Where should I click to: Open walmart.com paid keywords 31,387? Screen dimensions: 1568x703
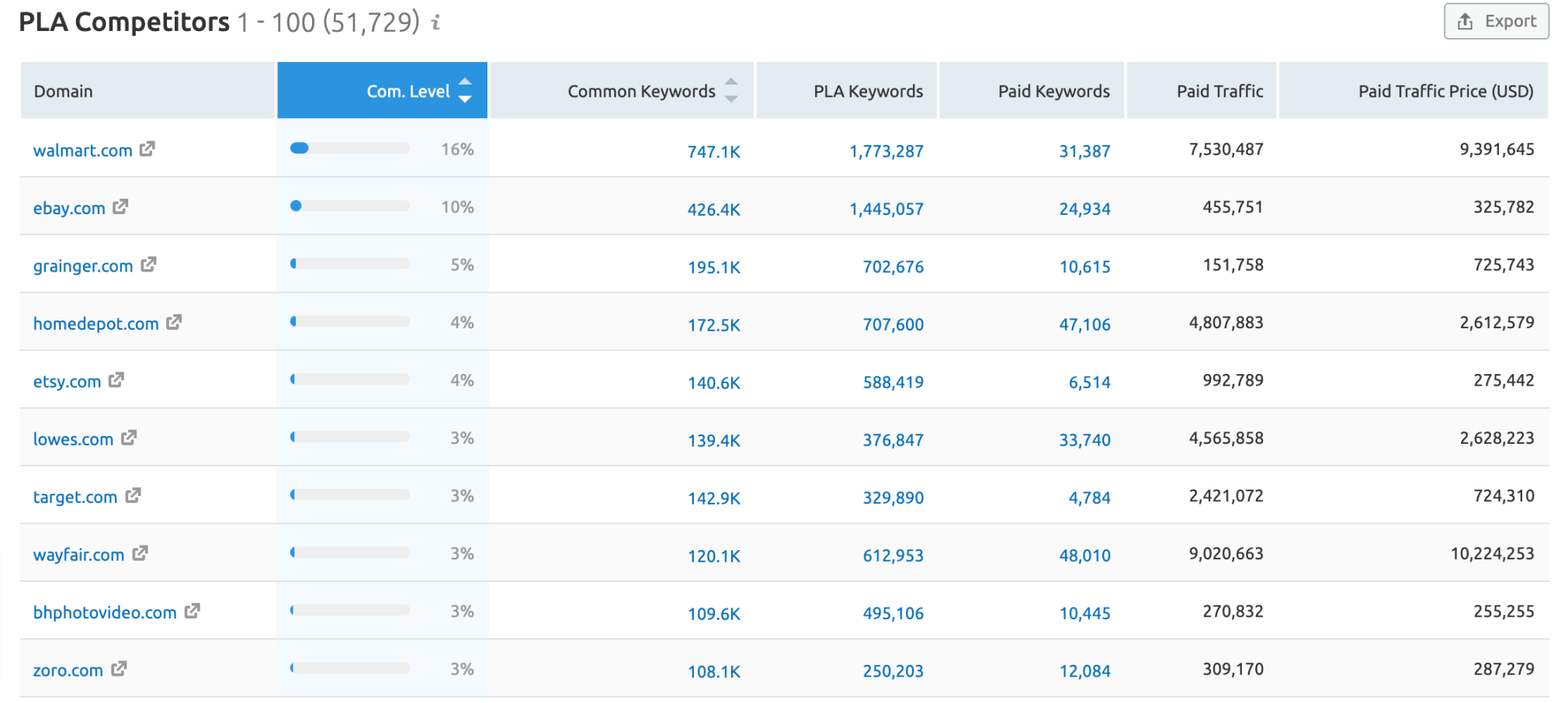click(1085, 151)
